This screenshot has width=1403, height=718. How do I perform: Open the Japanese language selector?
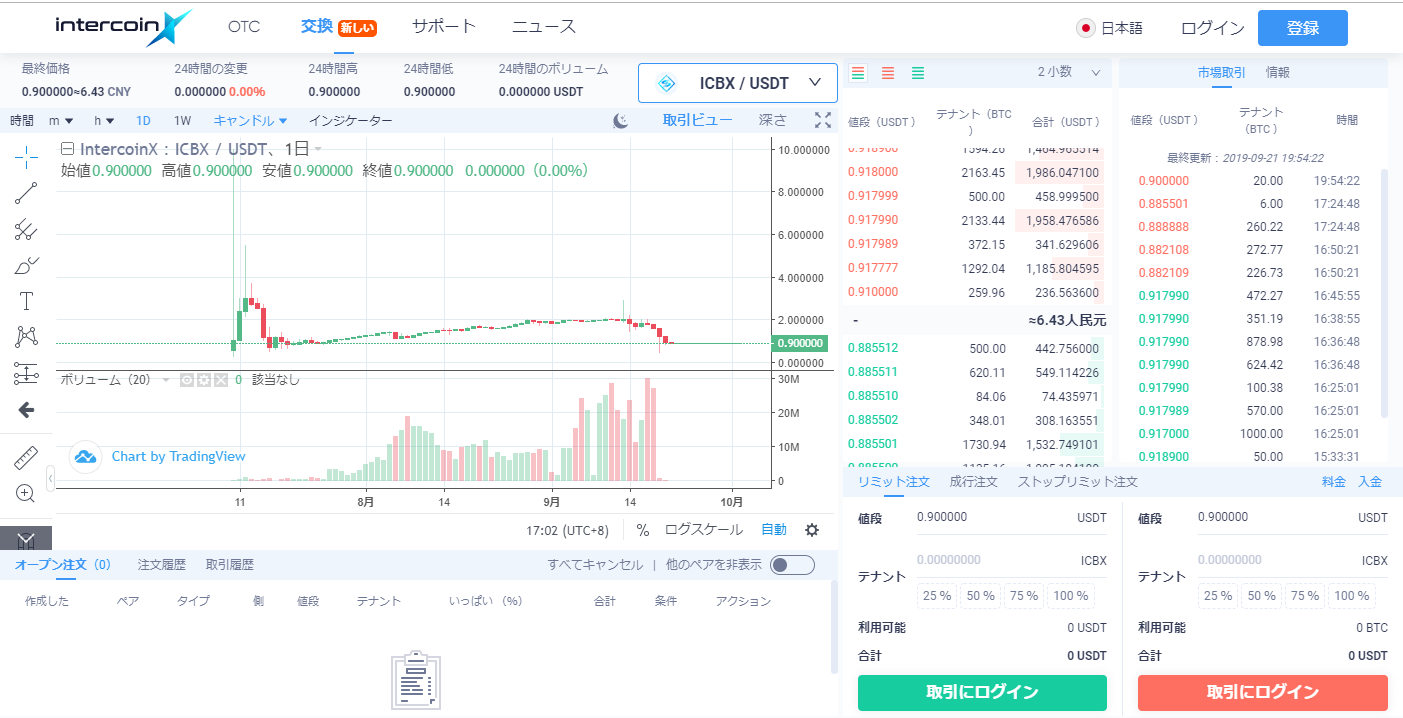pos(1109,28)
